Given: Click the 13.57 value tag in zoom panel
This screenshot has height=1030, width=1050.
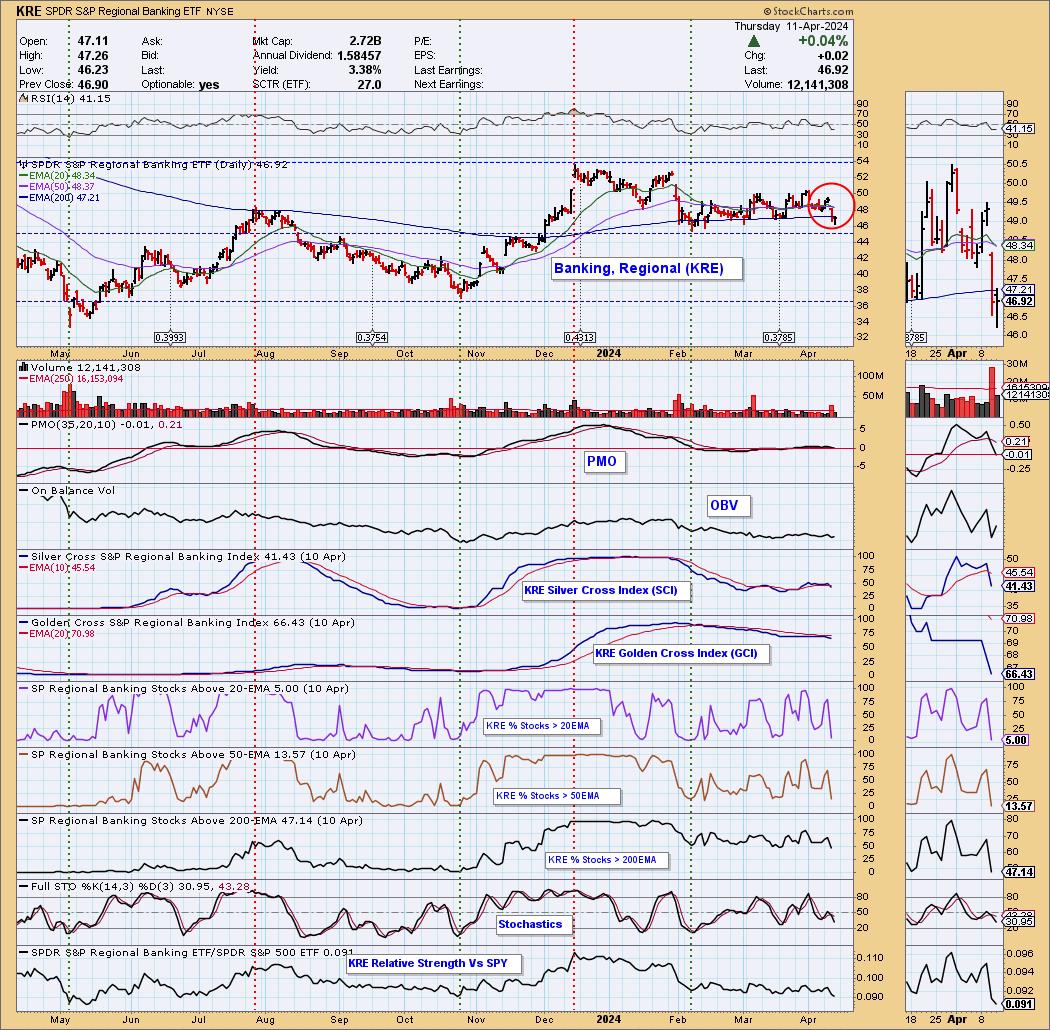Looking at the screenshot, I should 1020,806.
